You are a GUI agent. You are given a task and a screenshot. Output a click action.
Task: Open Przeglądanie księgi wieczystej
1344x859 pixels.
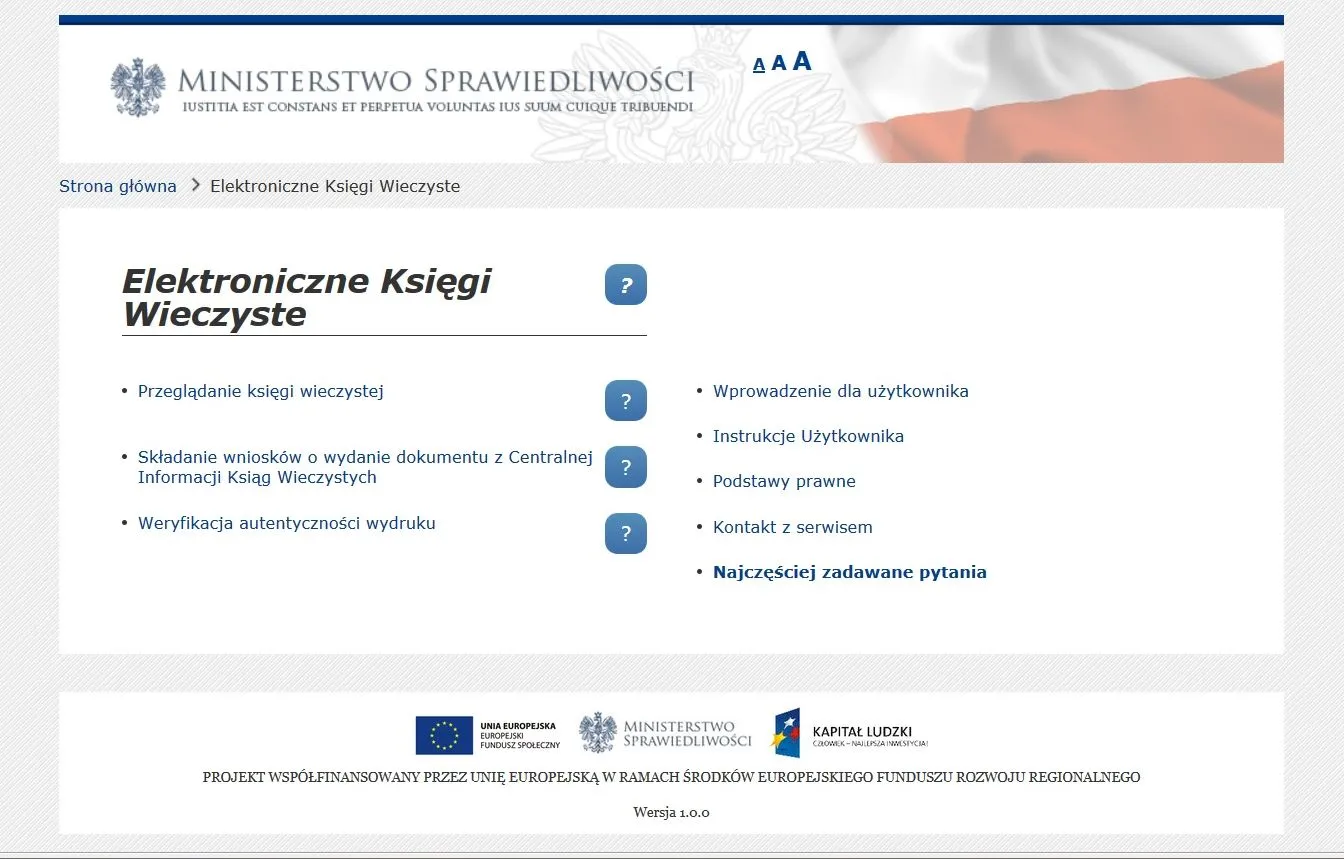click(x=260, y=391)
